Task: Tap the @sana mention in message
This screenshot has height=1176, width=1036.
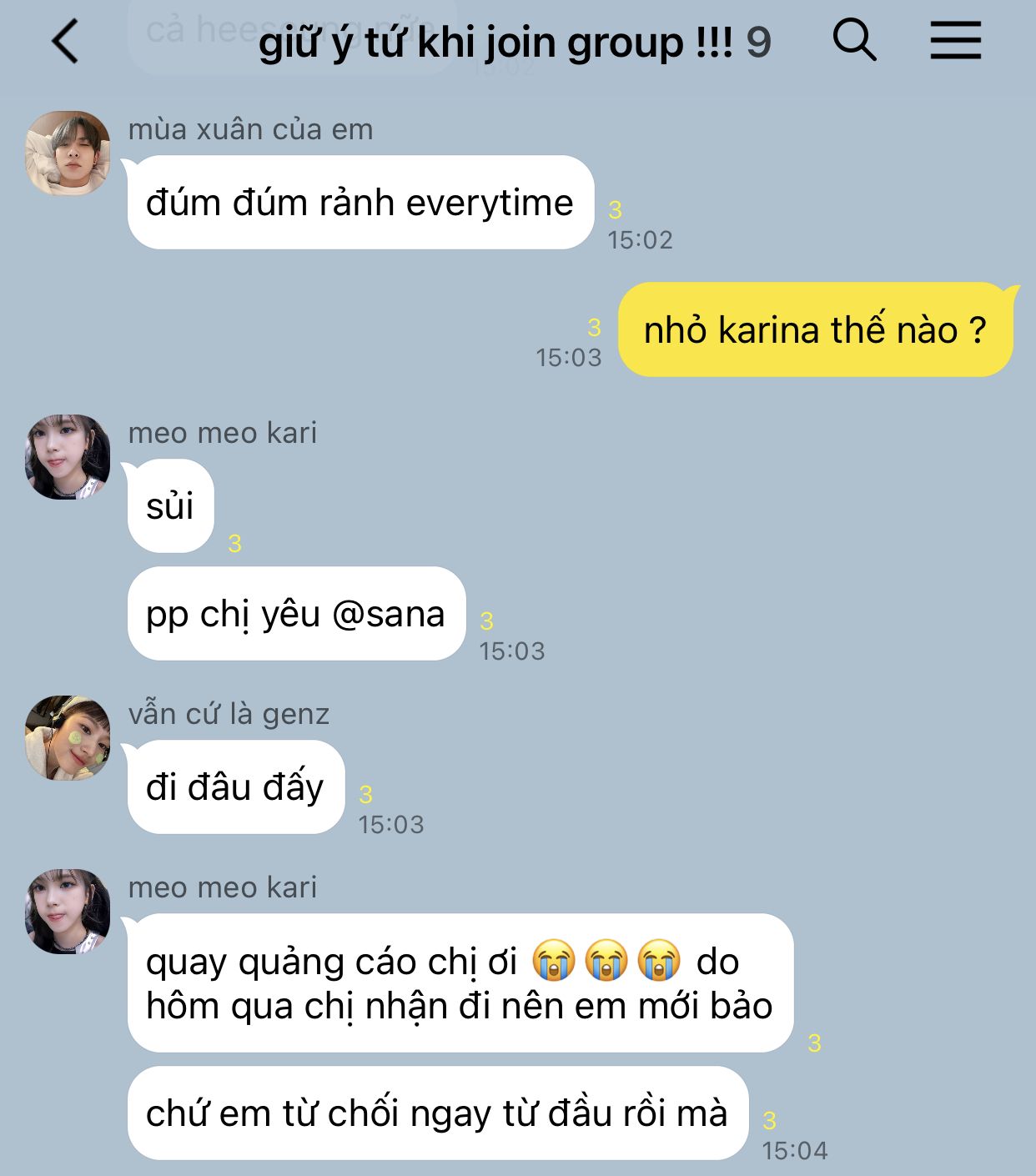Action: 388,615
